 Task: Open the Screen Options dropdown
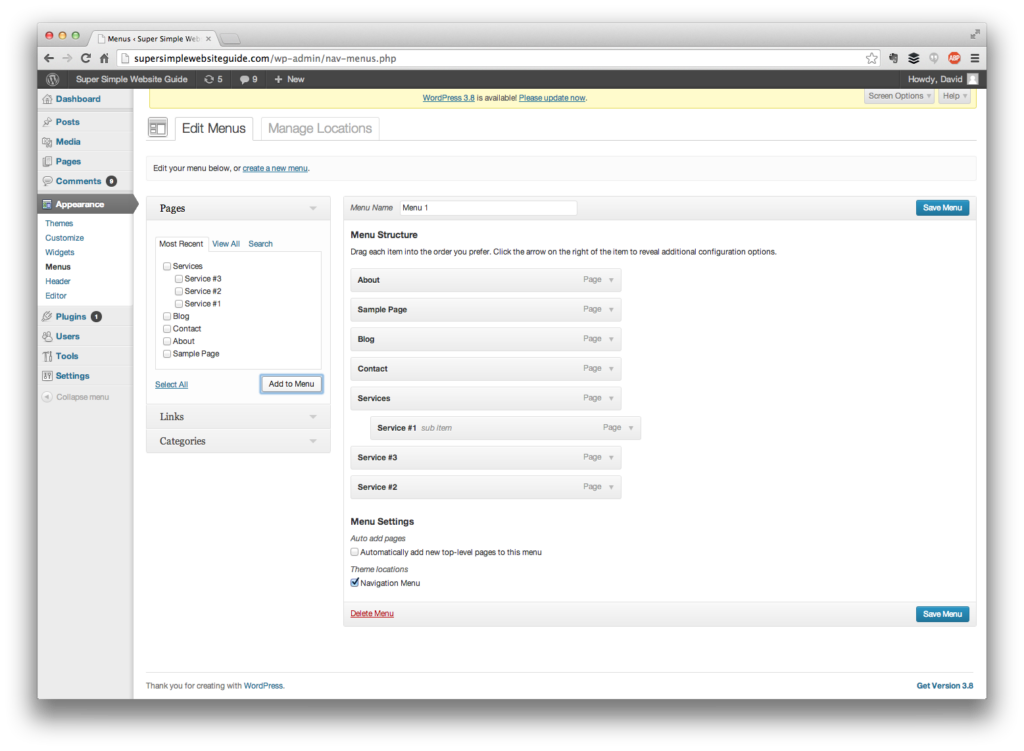point(899,96)
